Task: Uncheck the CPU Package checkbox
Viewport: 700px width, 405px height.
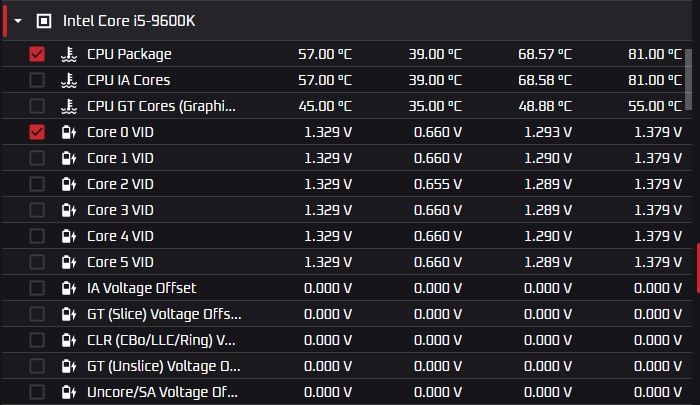Action: tap(37, 54)
